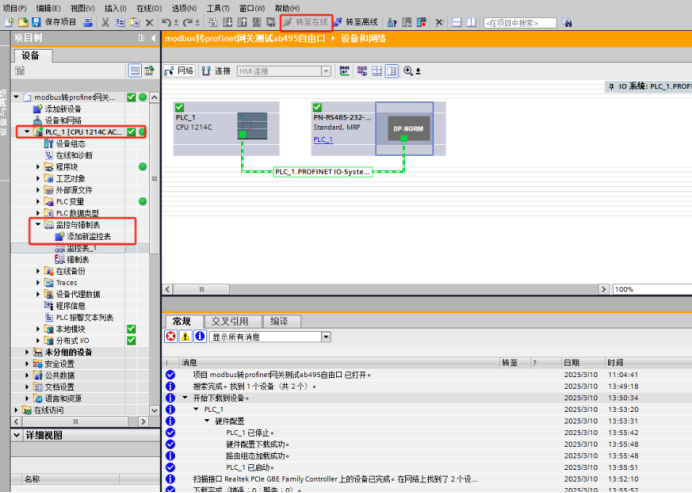Collapse the 监控与强制表 folder

click(x=38, y=225)
